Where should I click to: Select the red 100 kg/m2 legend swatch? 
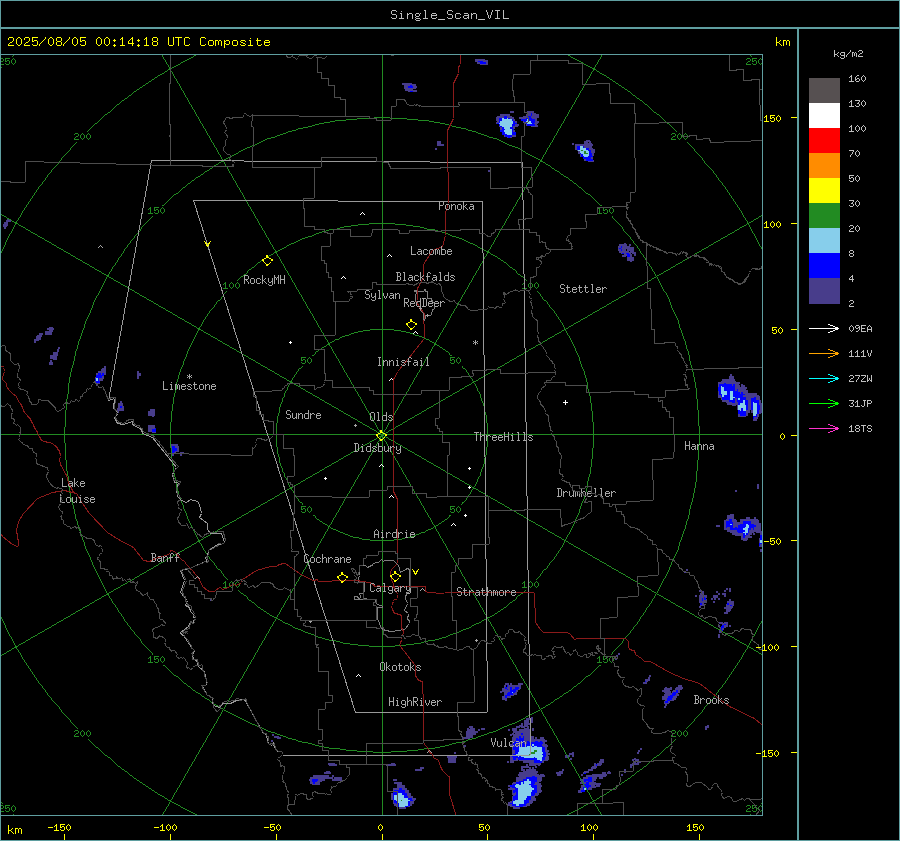point(824,141)
